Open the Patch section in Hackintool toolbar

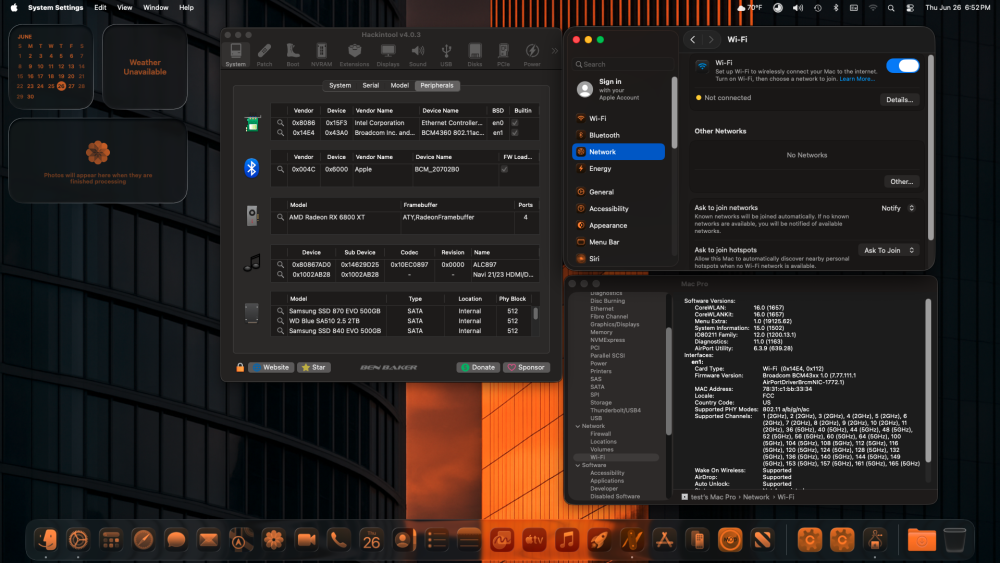point(264,55)
